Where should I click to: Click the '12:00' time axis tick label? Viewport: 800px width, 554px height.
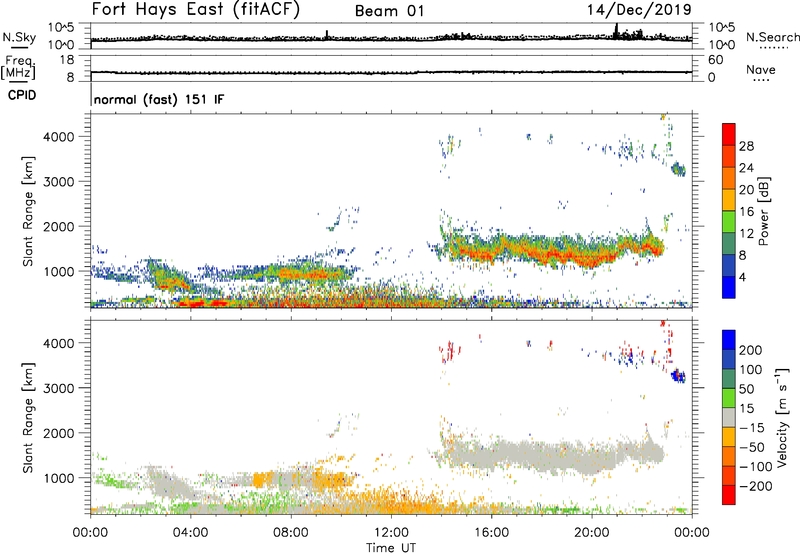391,533
